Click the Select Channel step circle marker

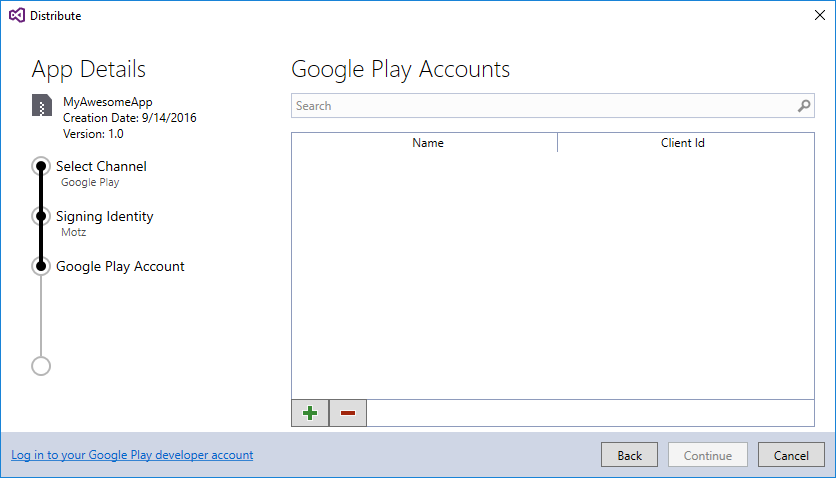(41, 166)
